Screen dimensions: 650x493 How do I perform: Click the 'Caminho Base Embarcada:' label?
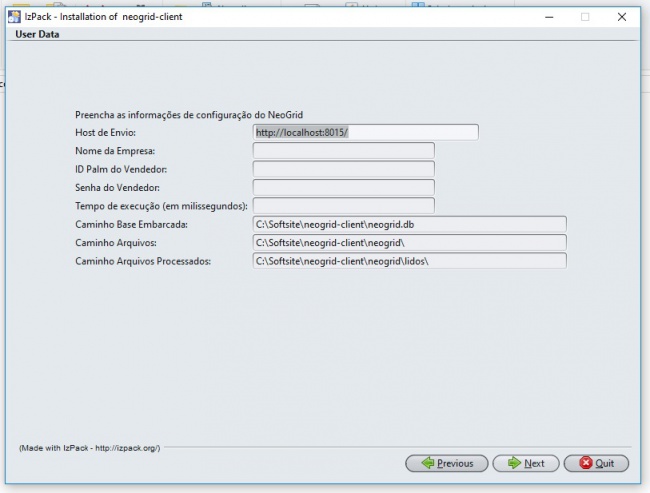coord(131,224)
